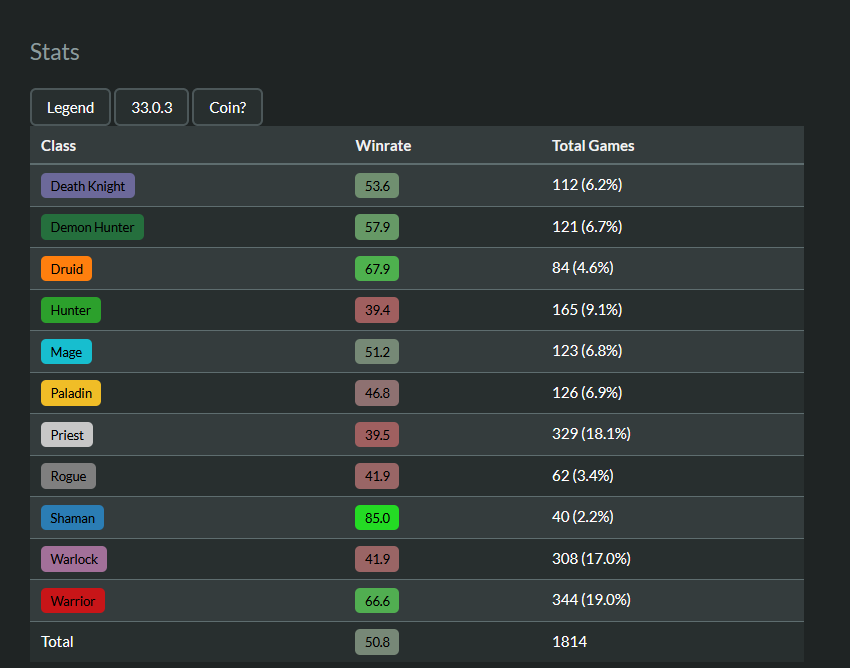Screen dimensions: 850x668
Task: Select the Paladin class tag
Action: click(71, 393)
